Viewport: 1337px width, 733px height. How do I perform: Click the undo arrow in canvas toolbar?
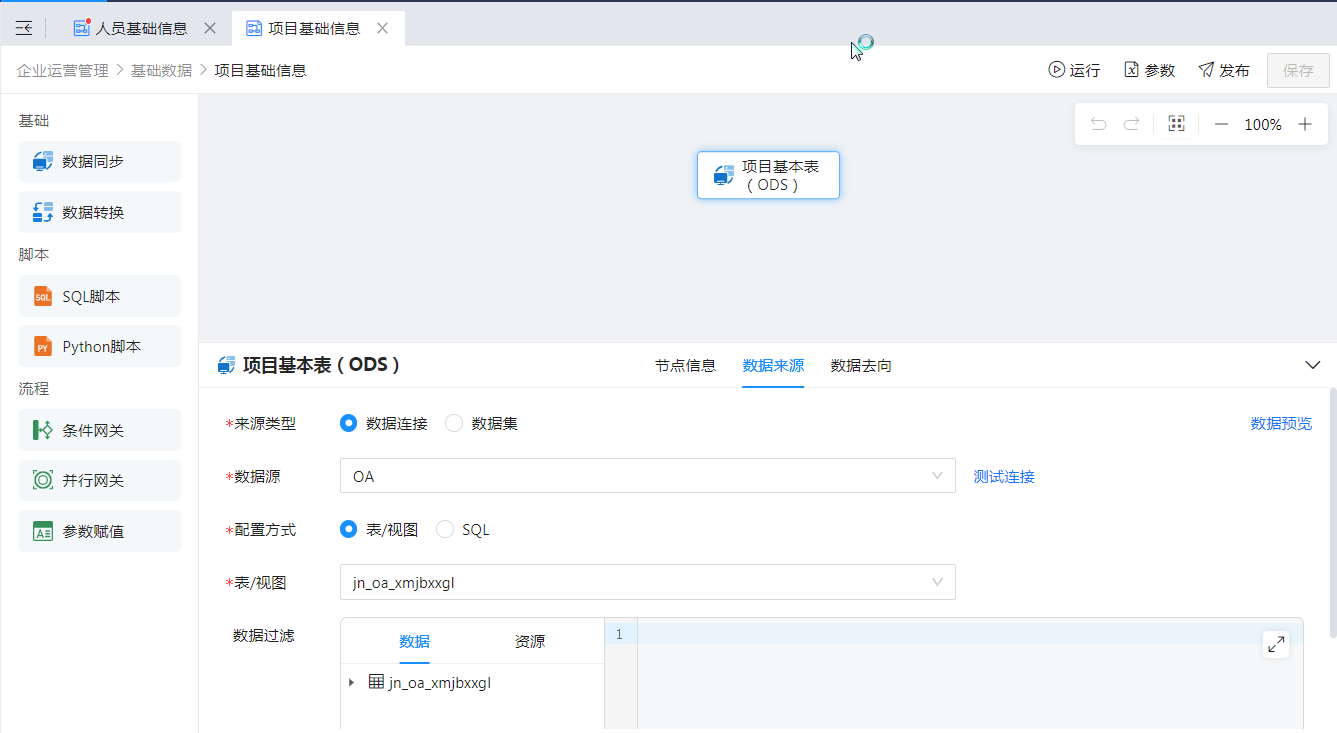(1098, 124)
